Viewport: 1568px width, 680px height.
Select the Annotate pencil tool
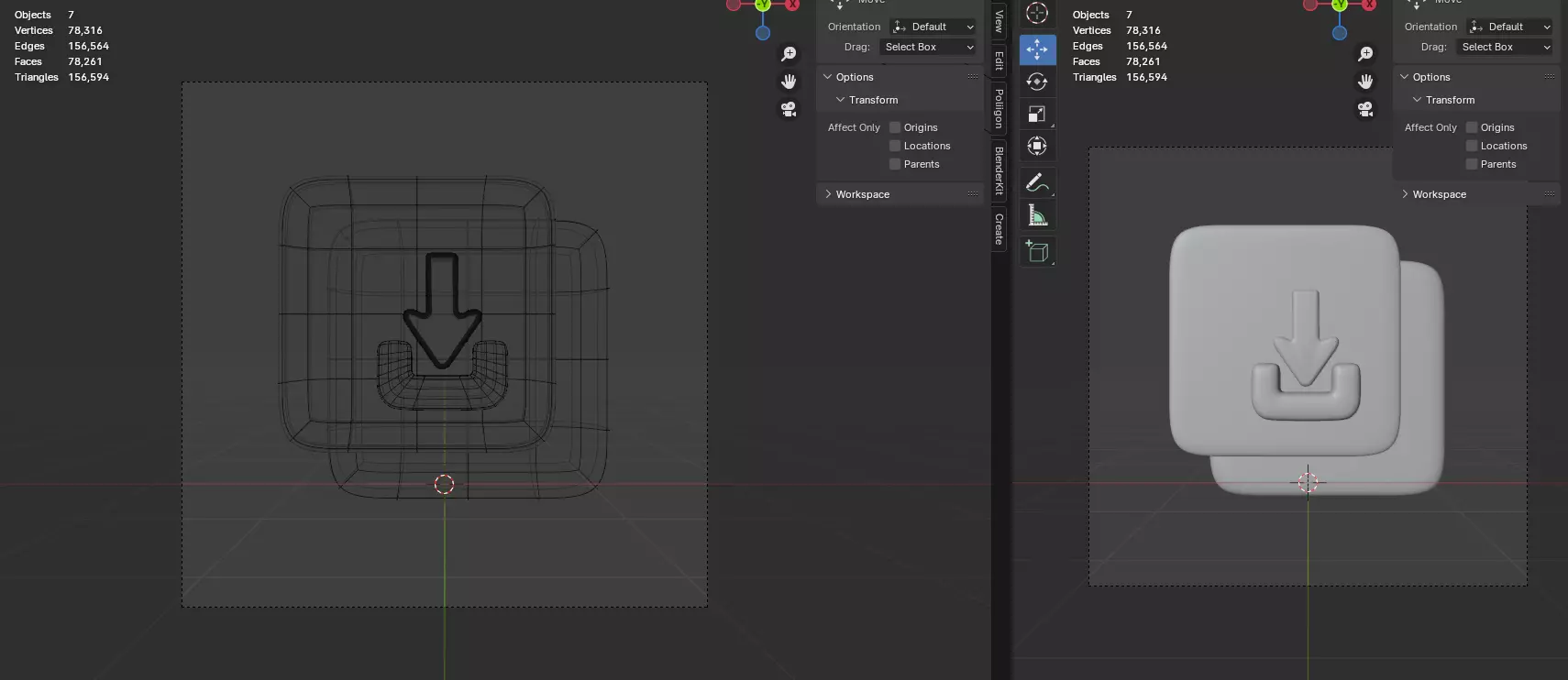(1037, 182)
